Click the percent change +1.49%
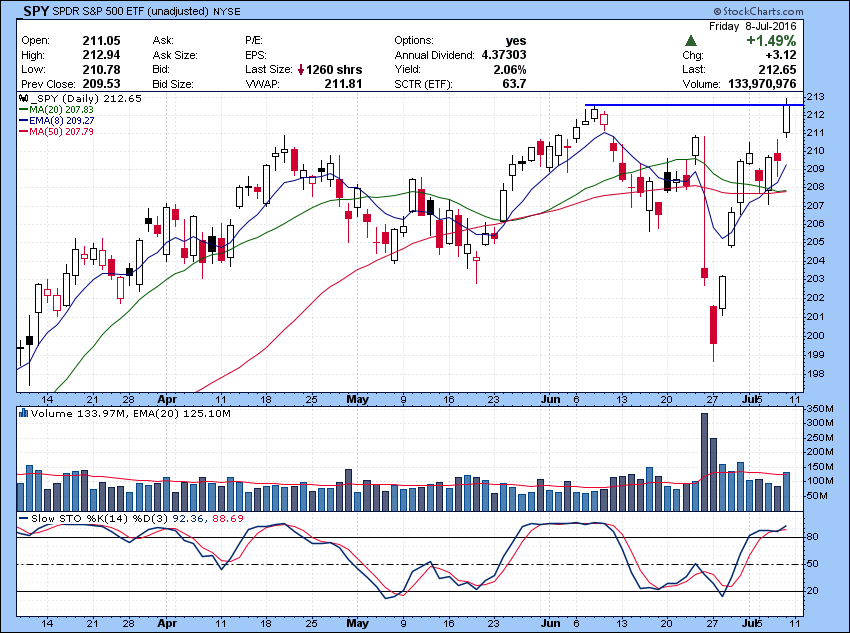 (x=771, y=41)
